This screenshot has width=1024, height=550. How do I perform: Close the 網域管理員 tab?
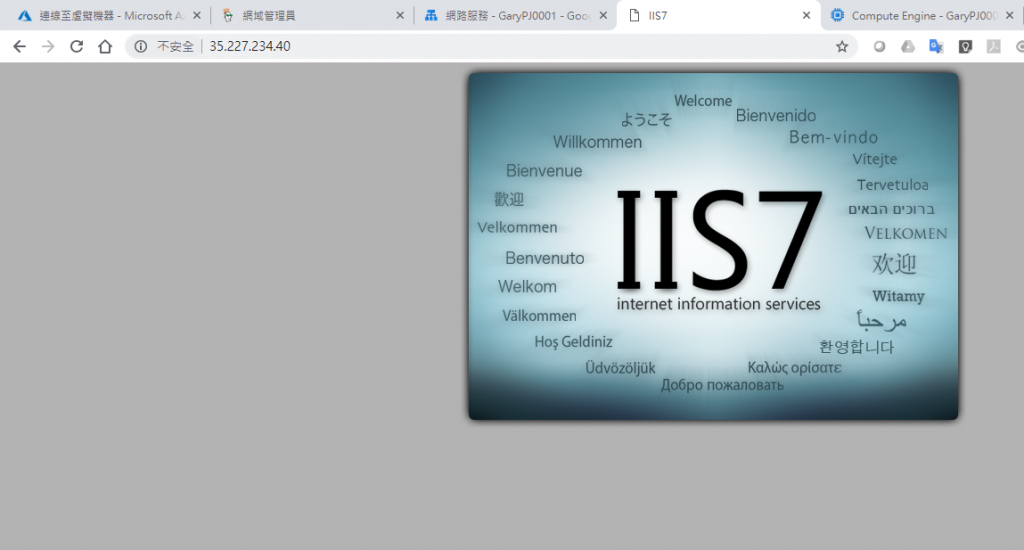click(400, 16)
